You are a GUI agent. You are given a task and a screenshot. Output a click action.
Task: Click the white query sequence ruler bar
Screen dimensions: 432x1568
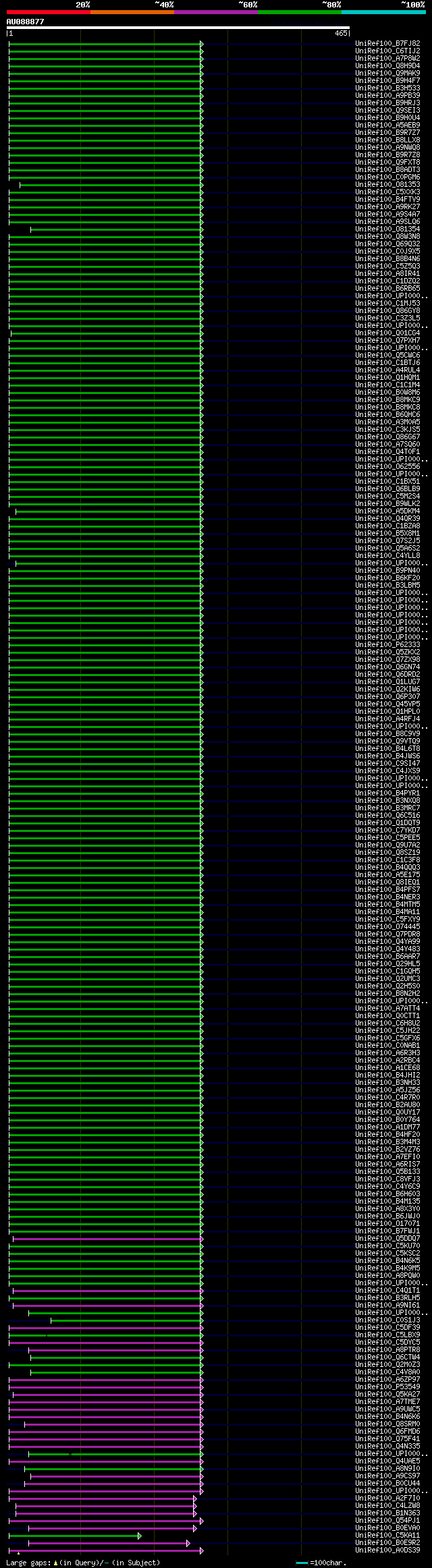(178, 28)
